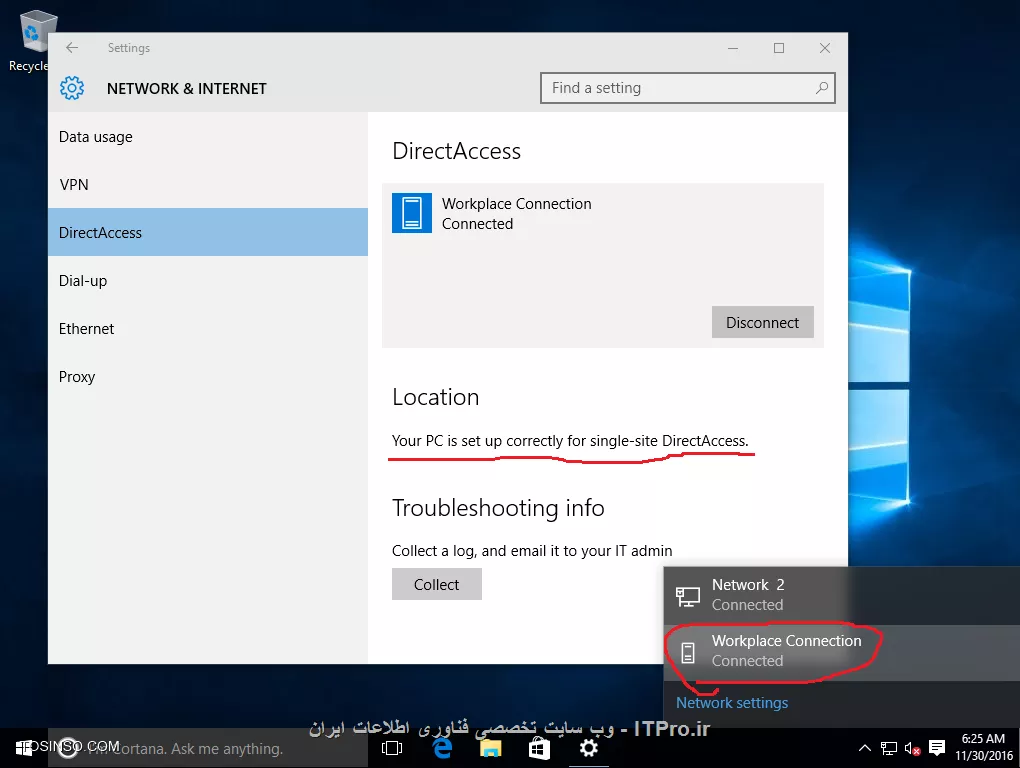Open Action Center notifications icon
This screenshot has height=768, width=1020.
click(x=937, y=748)
